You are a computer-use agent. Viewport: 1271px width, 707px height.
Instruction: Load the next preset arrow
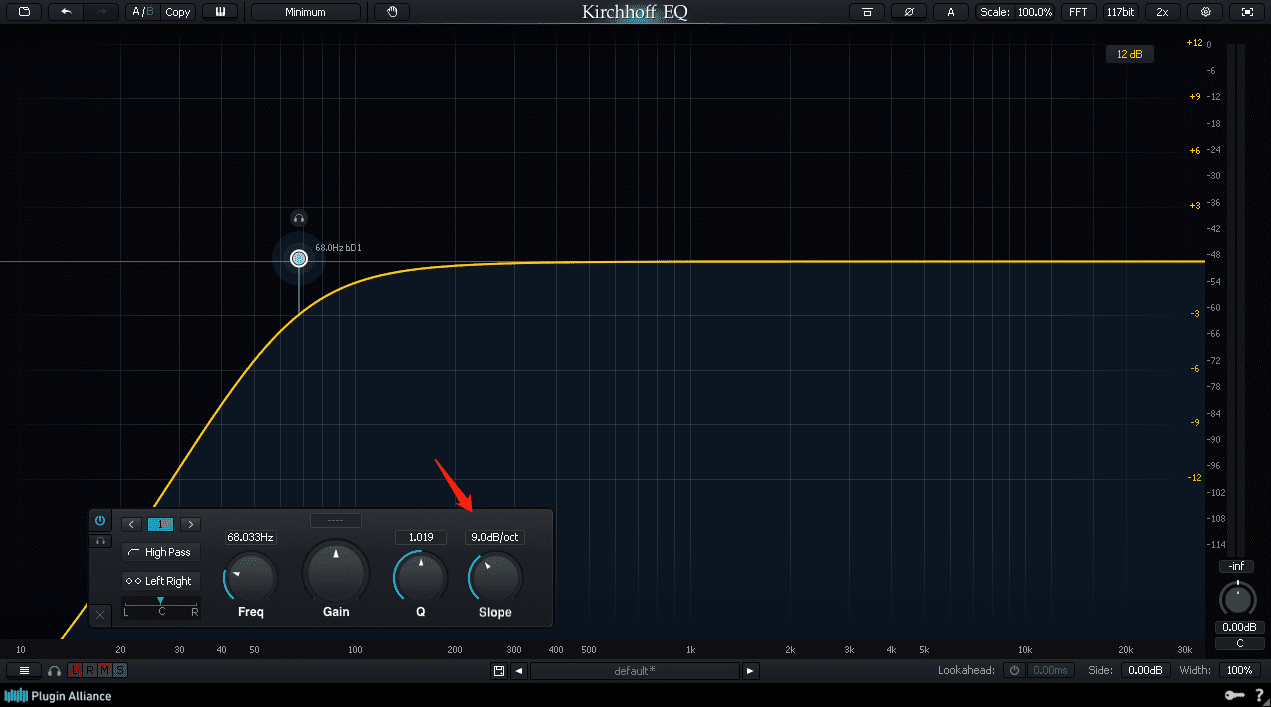(x=751, y=671)
